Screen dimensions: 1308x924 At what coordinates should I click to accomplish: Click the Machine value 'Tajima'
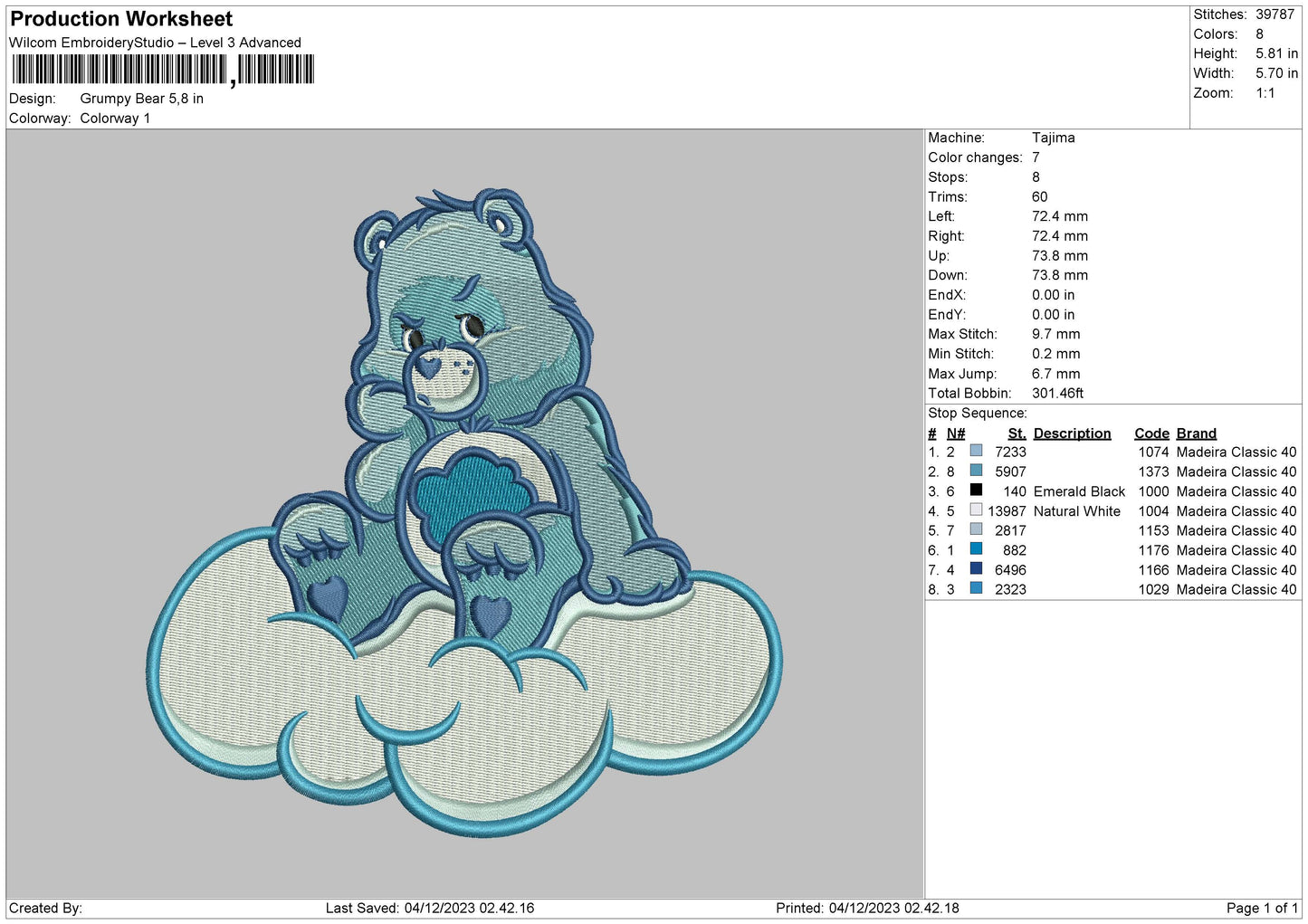click(x=1054, y=138)
